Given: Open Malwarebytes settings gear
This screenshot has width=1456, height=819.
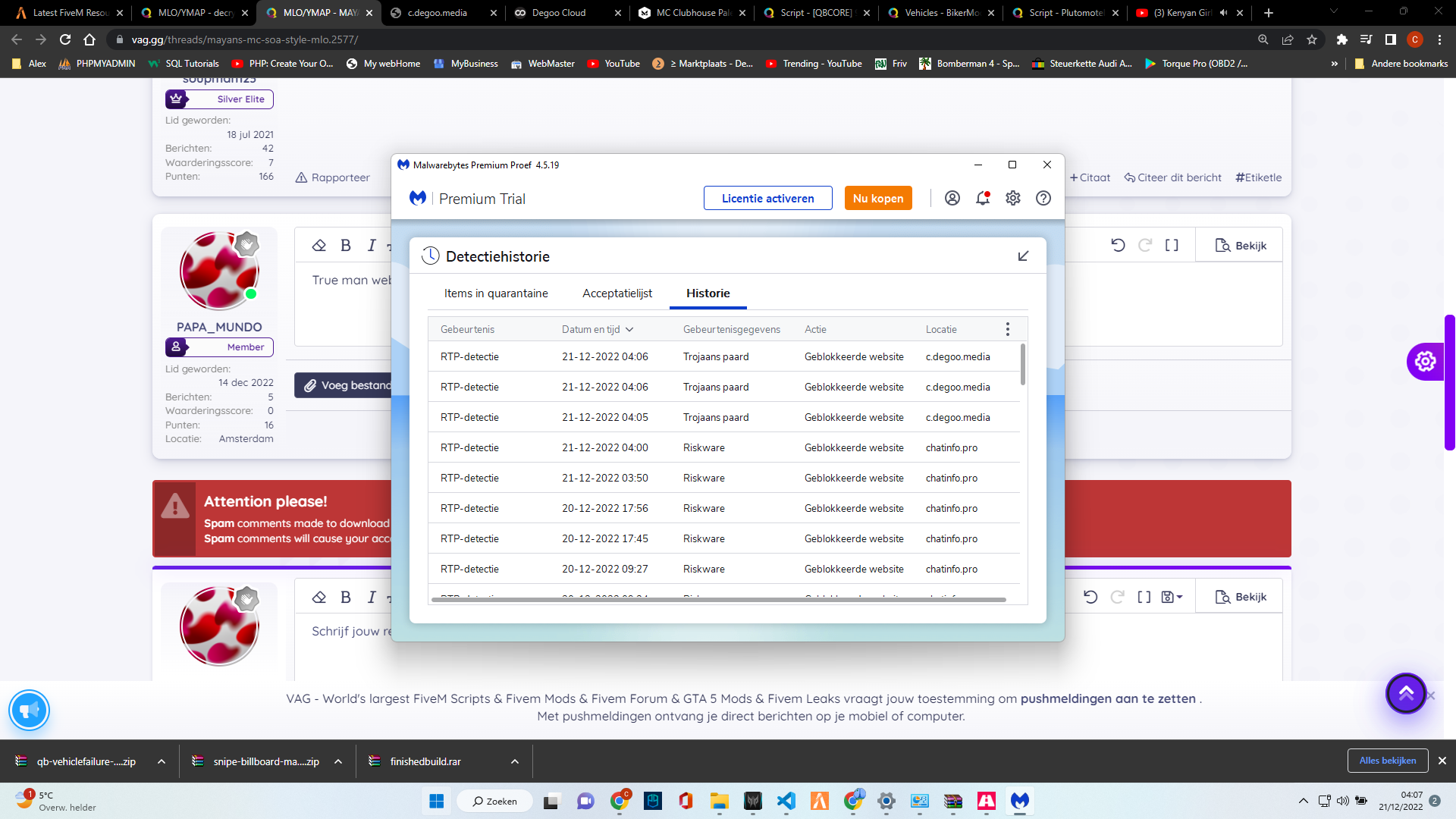Looking at the screenshot, I should pos(1013,198).
